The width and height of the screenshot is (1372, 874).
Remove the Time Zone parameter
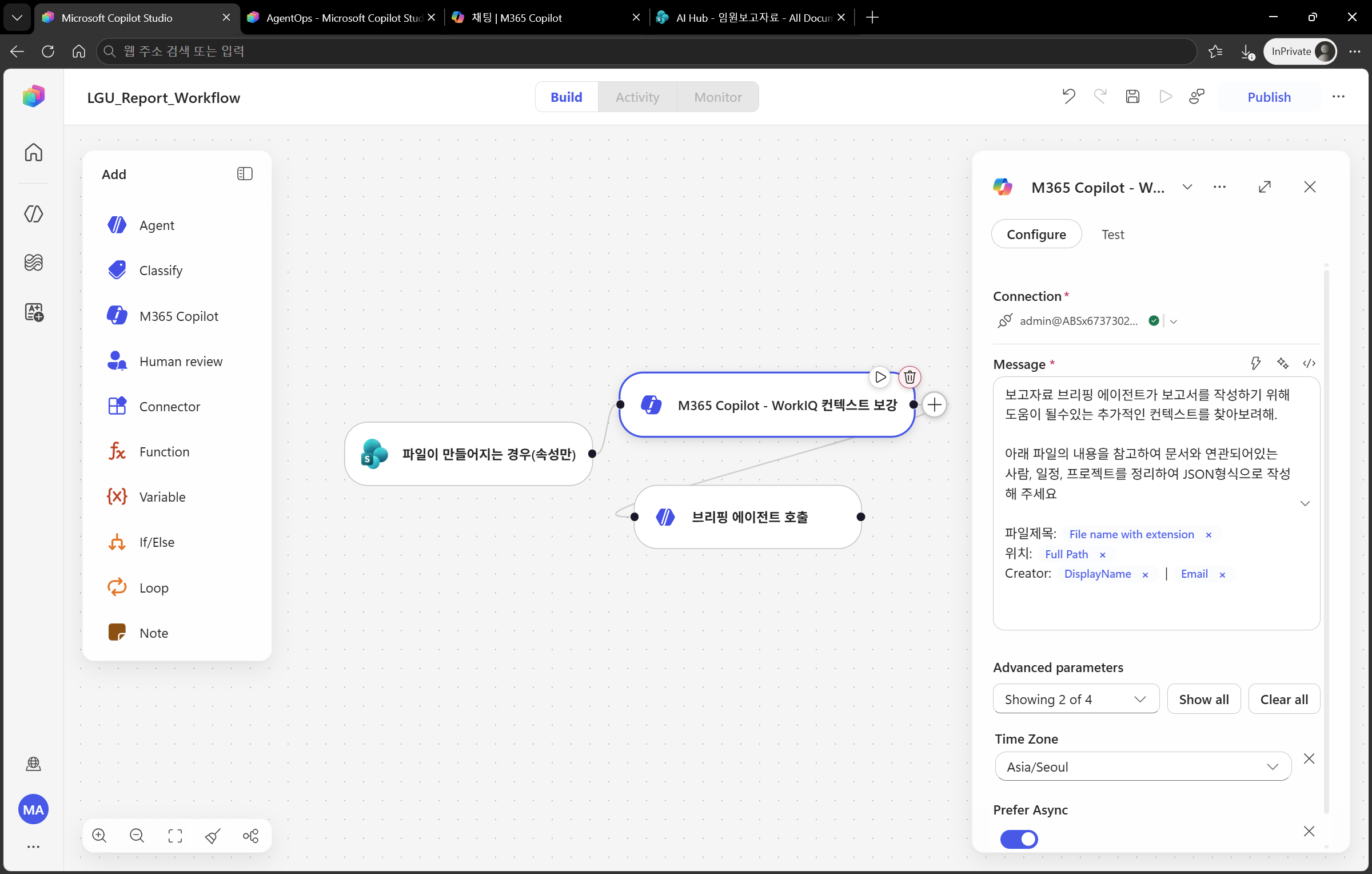(1309, 758)
